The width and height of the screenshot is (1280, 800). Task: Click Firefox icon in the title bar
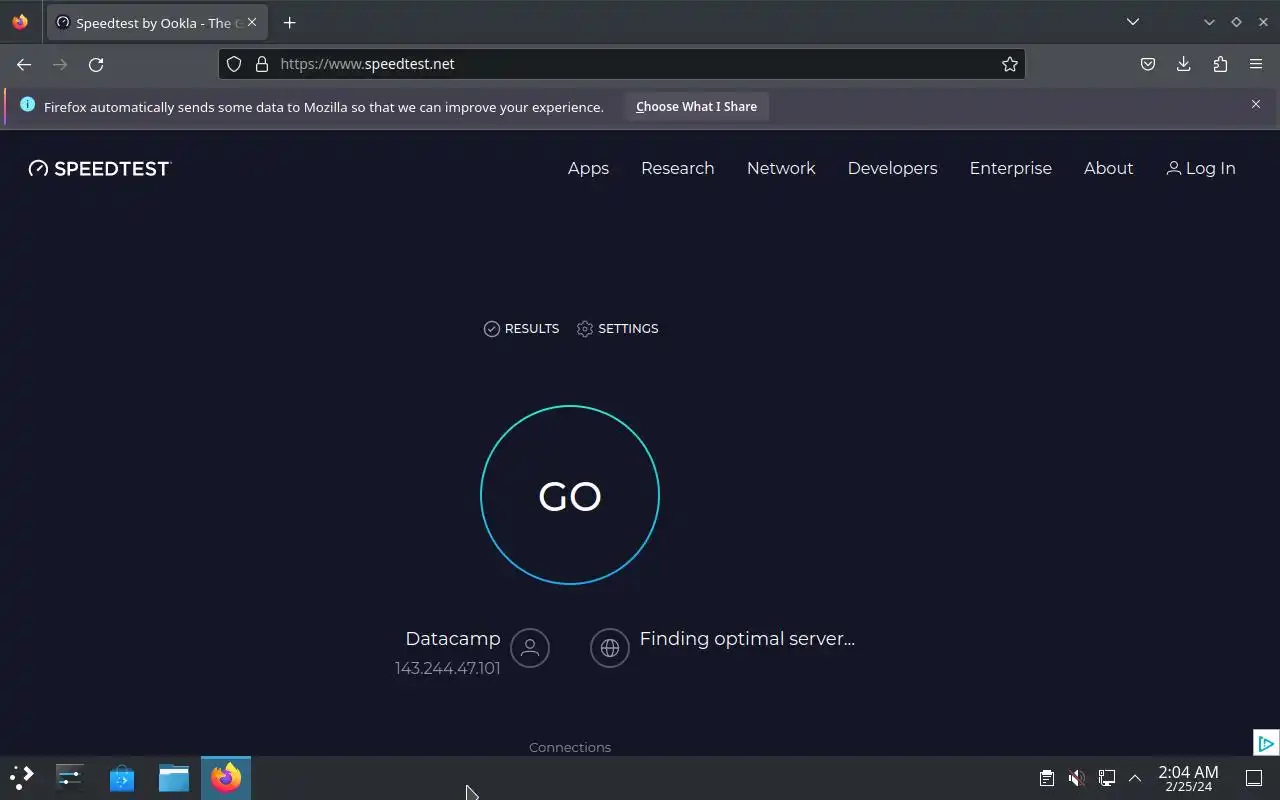[20, 22]
